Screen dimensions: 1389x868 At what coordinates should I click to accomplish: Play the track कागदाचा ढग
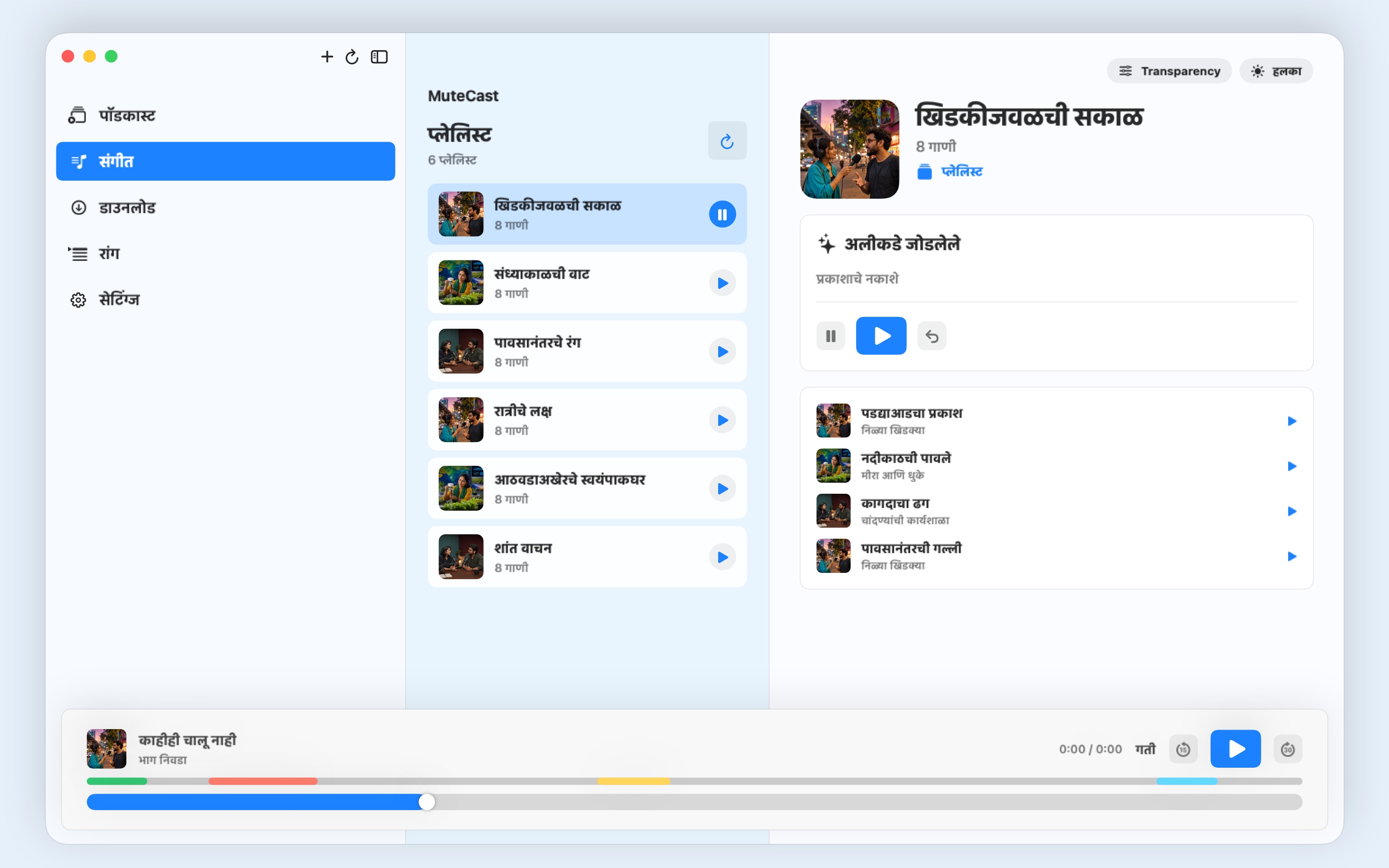click(1292, 511)
